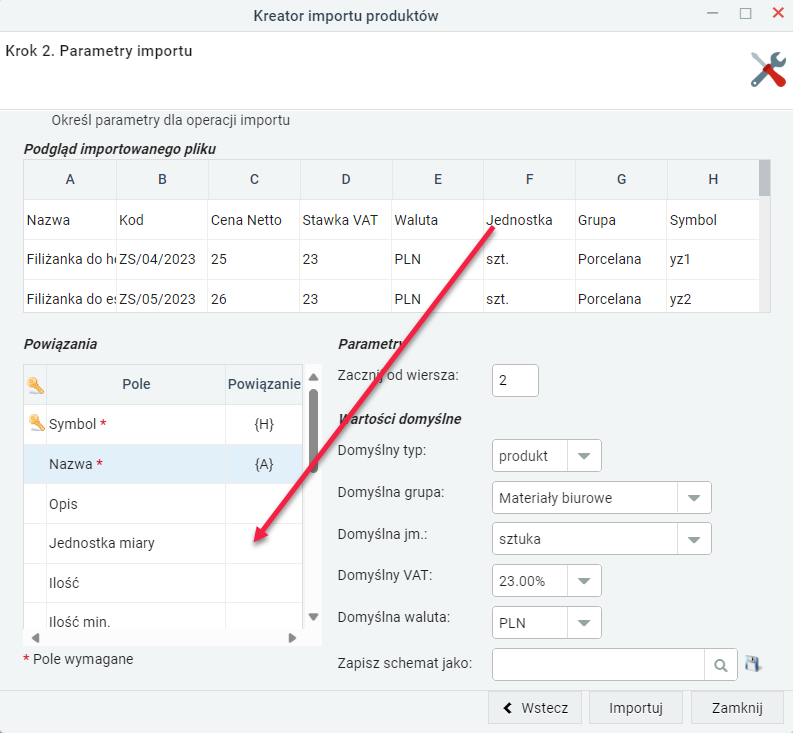This screenshot has height=733, width=793.
Task: Click the empty Powiązanie cell for Jednostka miary
Action: (x=264, y=543)
